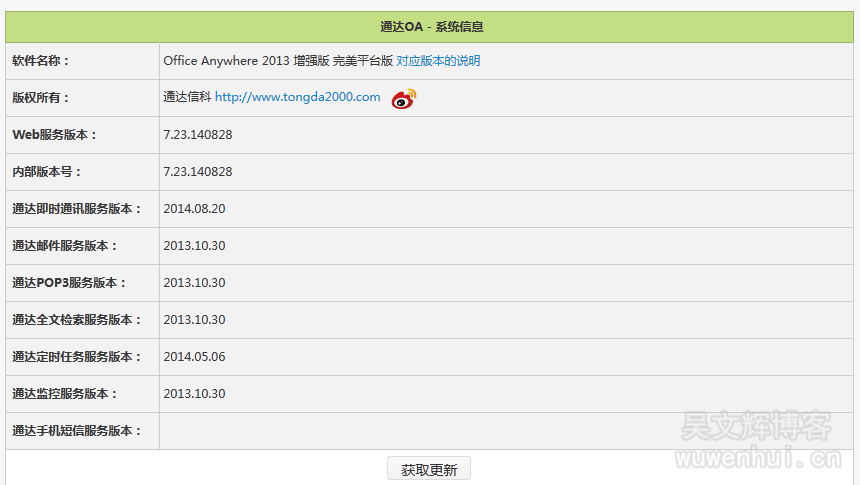Select the 通达定时任务服务版本 label

(x=77, y=357)
